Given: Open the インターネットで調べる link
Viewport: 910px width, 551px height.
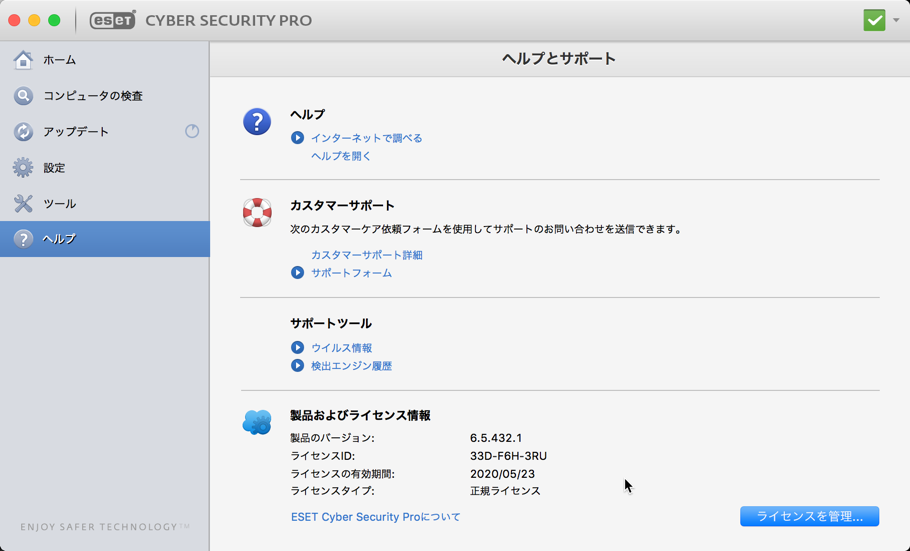Looking at the screenshot, I should click(367, 138).
